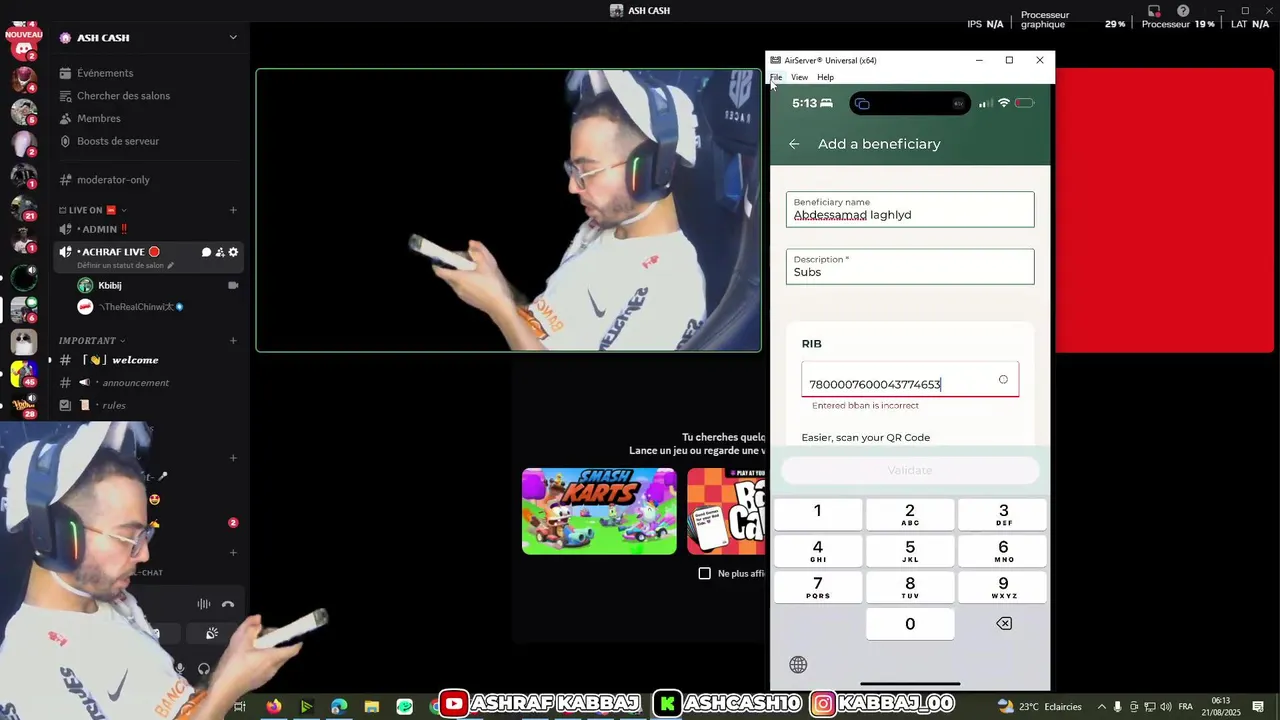Tap keypad digit 9 WXYZ
1280x720 pixels.
[1003, 587]
